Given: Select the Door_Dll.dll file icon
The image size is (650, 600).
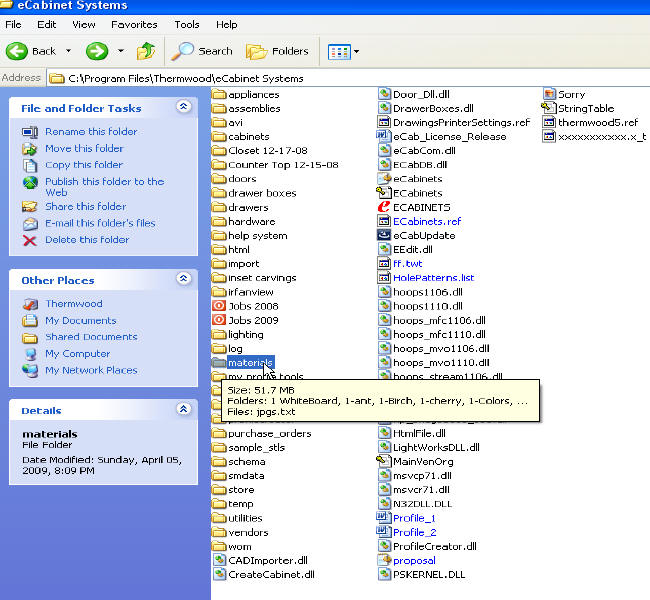Looking at the screenshot, I should point(384,94).
